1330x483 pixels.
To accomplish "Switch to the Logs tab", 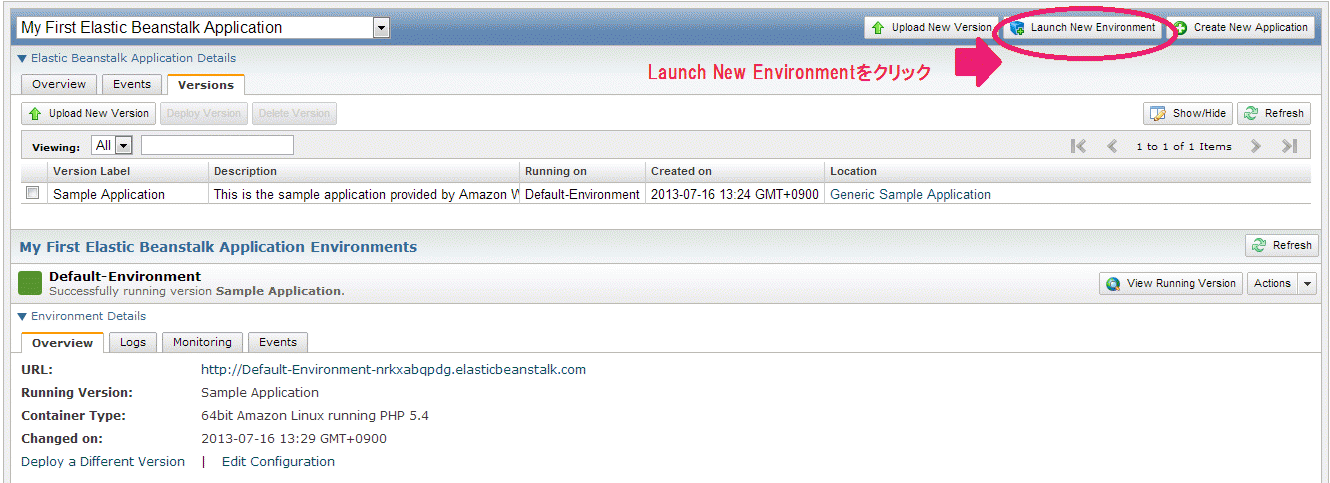I will click(x=133, y=343).
